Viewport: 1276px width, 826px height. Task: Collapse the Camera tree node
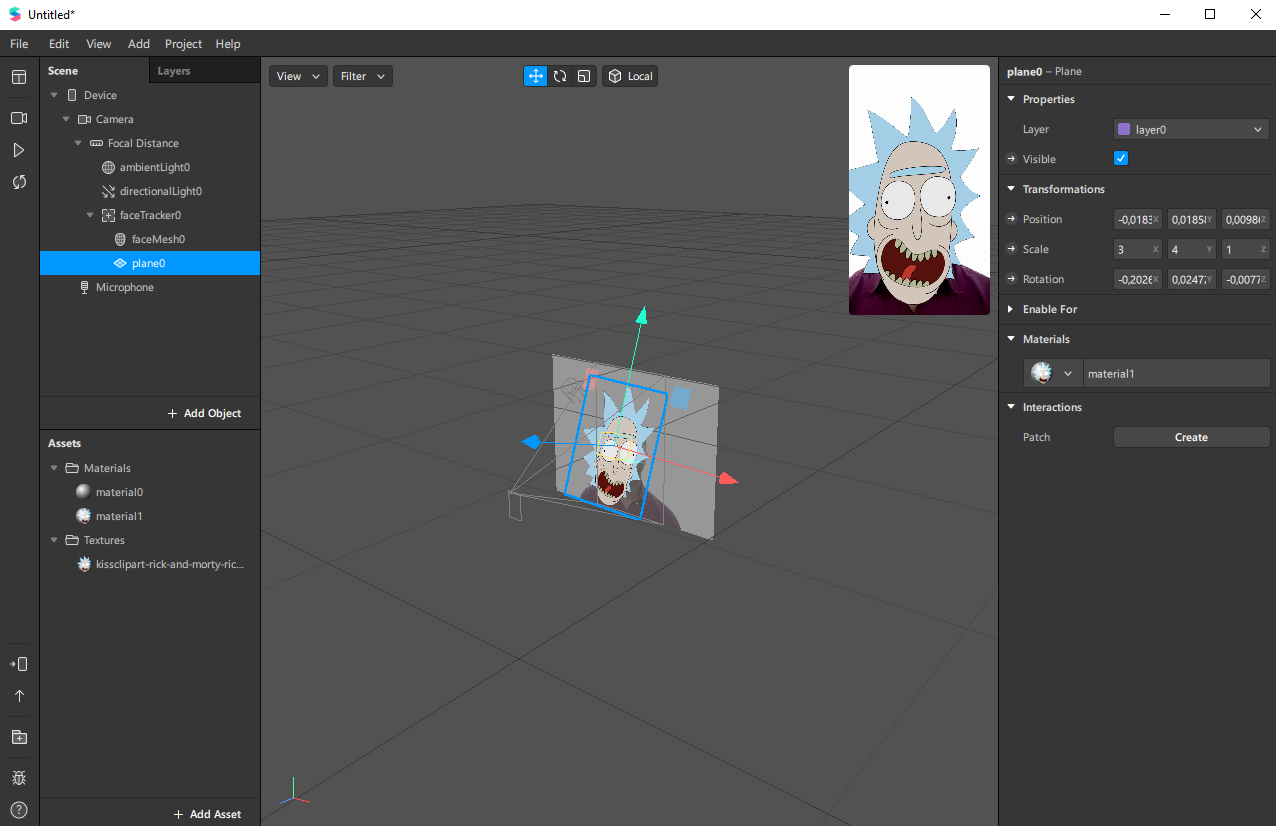coord(66,119)
